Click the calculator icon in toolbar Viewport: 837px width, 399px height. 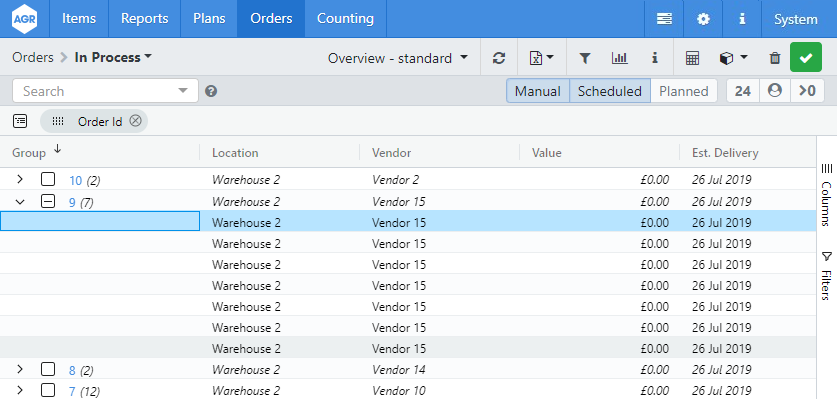(x=692, y=58)
